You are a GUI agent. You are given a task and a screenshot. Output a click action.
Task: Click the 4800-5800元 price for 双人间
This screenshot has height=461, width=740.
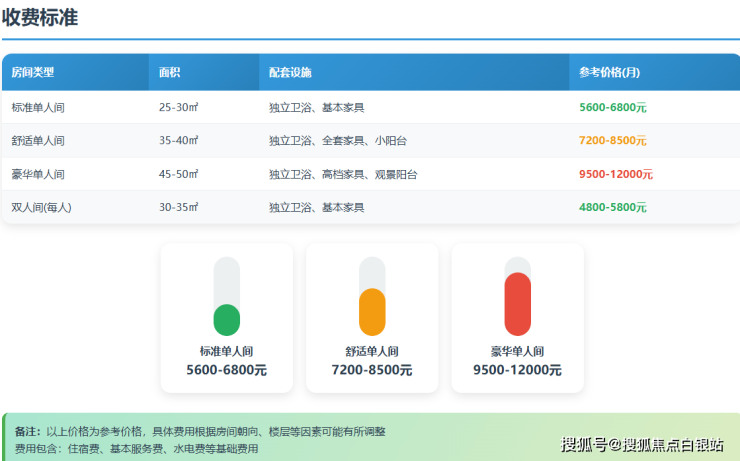point(612,207)
